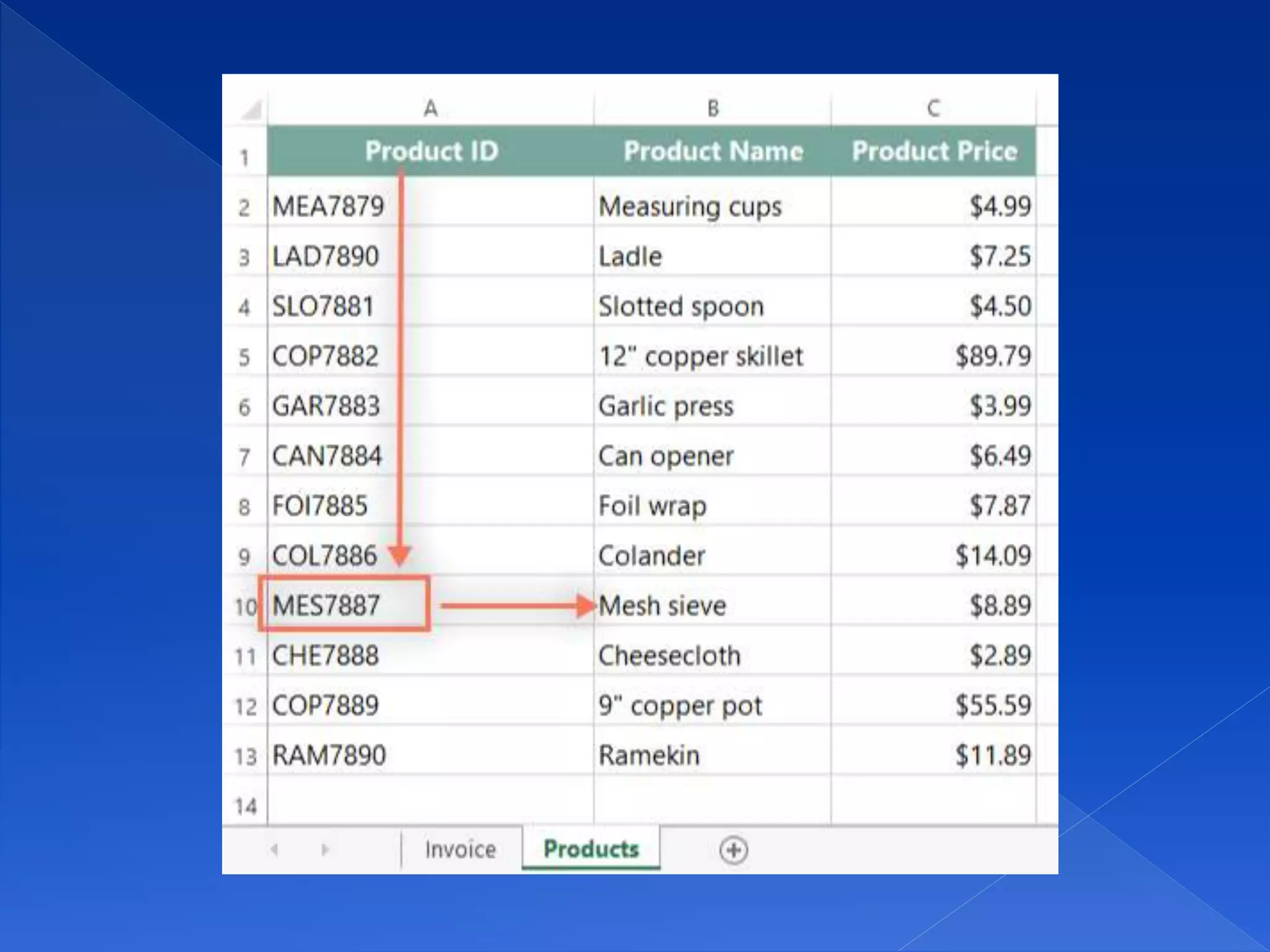Click the new sheet plus icon
Image resolution: width=1270 pixels, height=952 pixels.
pyautogui.click(x=734, y=850)
